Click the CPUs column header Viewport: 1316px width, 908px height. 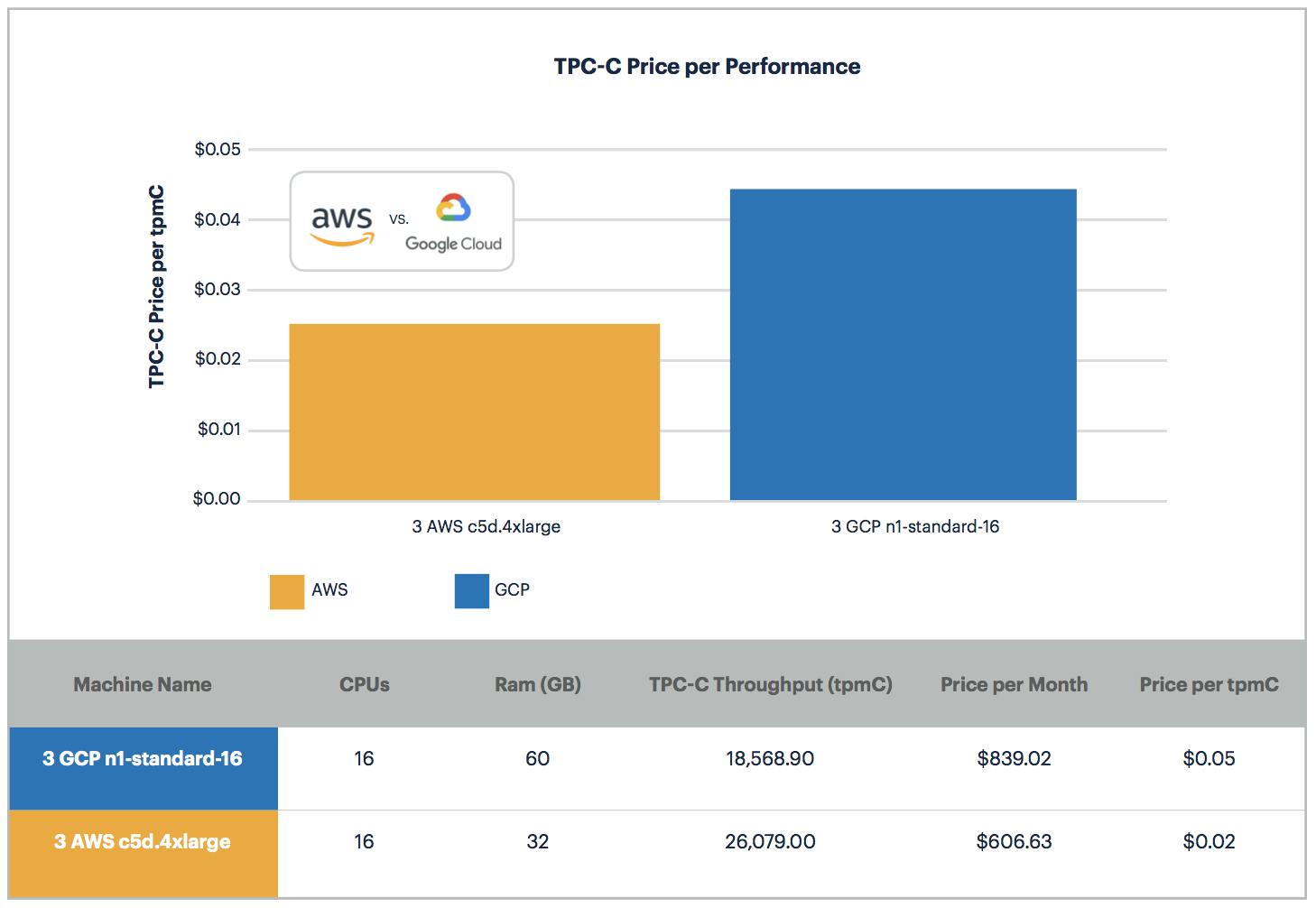[365, 684]
